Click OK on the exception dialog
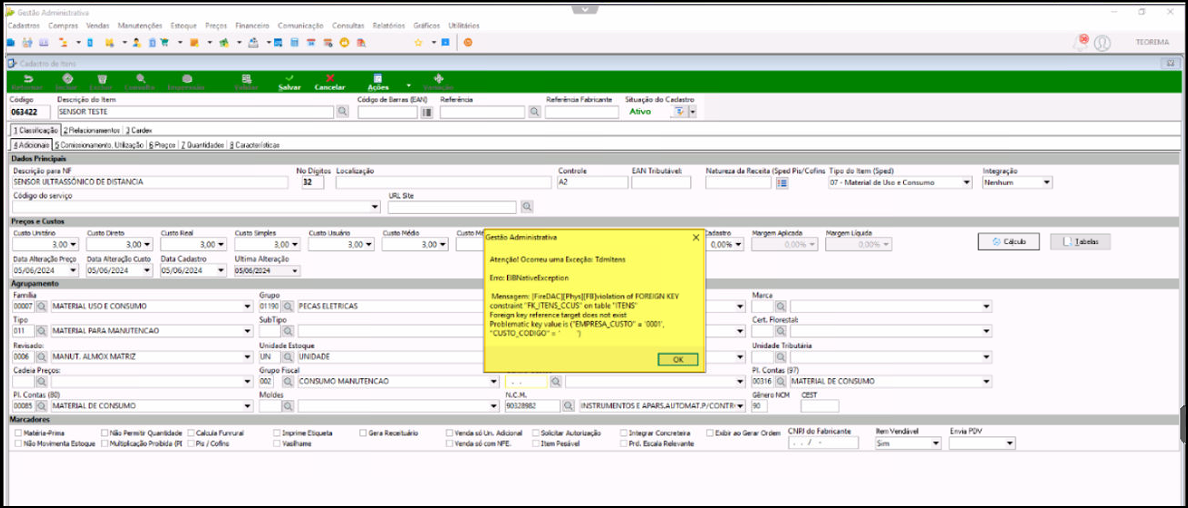The width and height of the screenshot is (1188, 508). (x=678, y=359)
